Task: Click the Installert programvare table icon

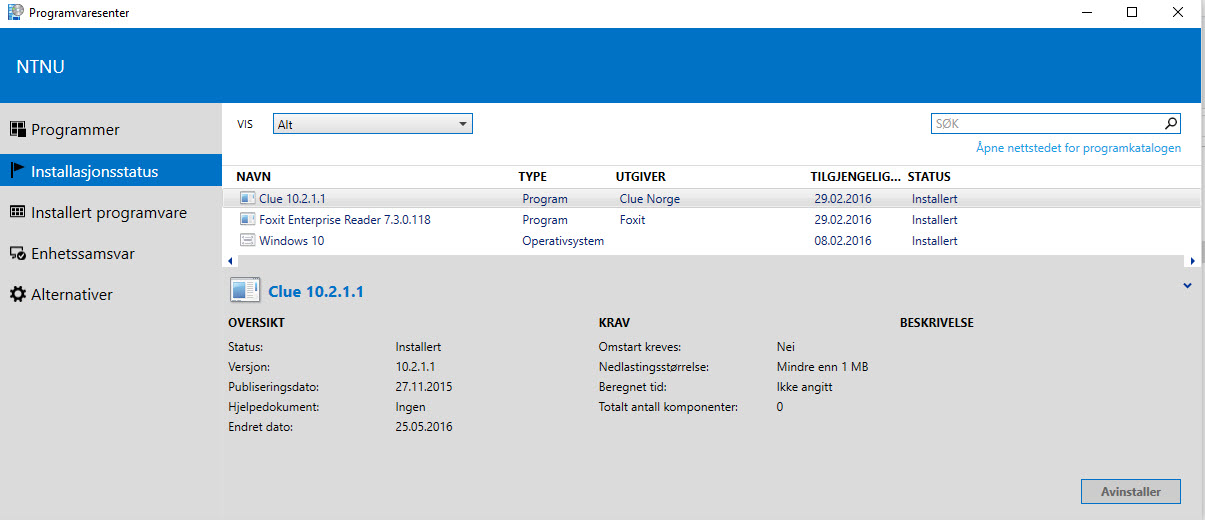Action: [17, 212]
